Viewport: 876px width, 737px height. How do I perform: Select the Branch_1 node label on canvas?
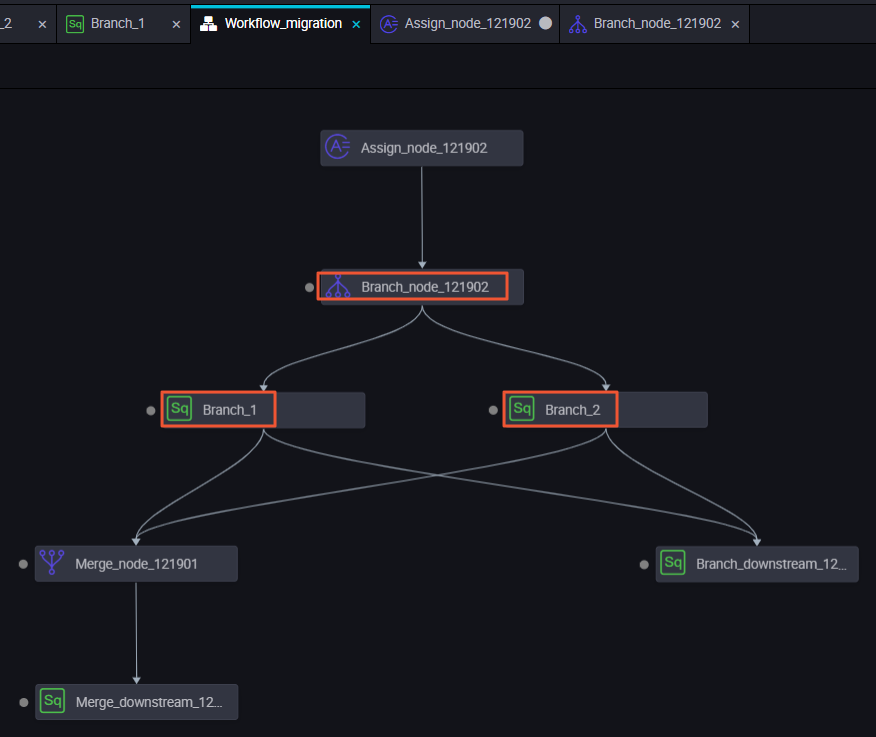(x=230, y=410)
